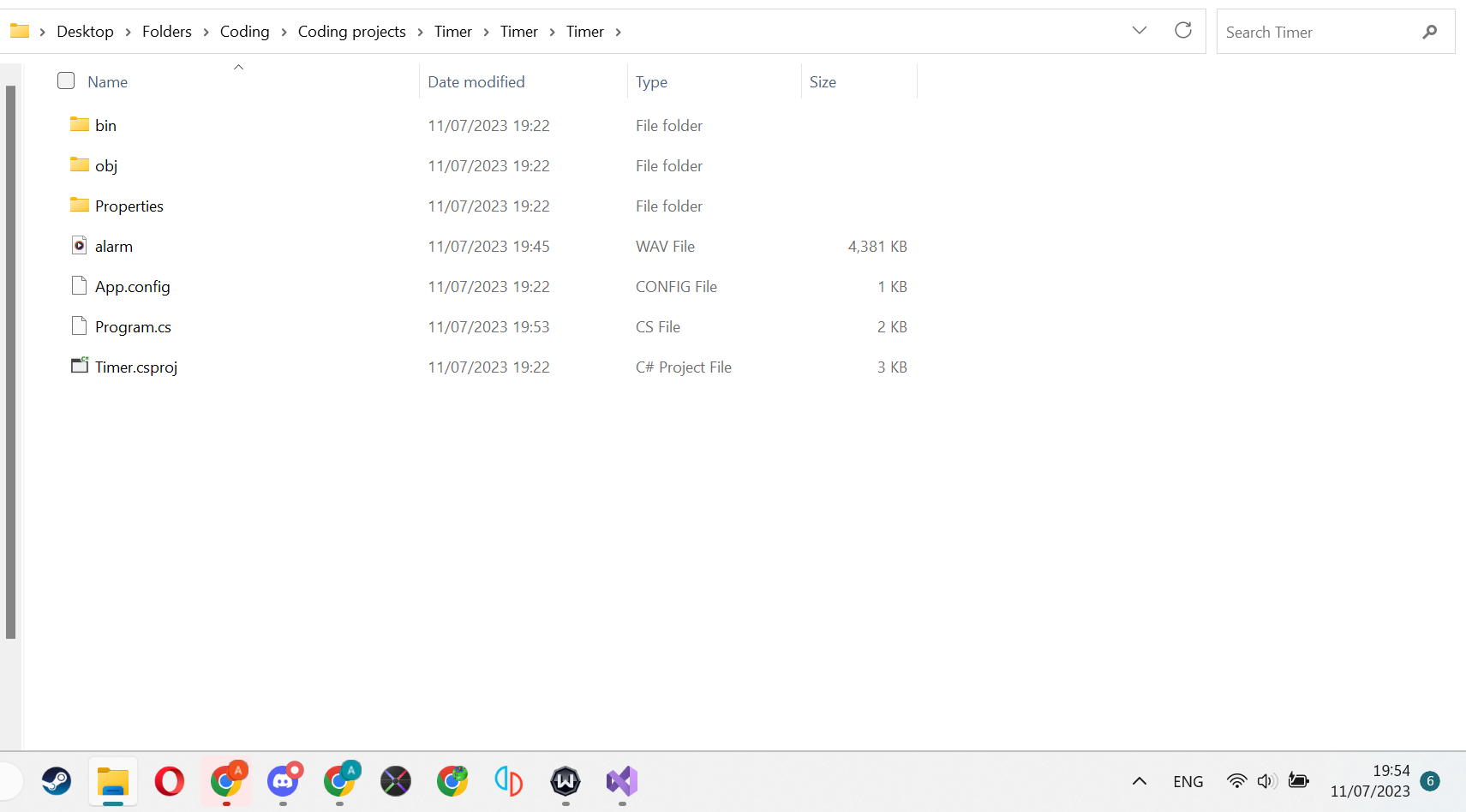Sort files by Name column header
Image resolution: width=1466 pixels, height=812 pixels.
[107, 82]
